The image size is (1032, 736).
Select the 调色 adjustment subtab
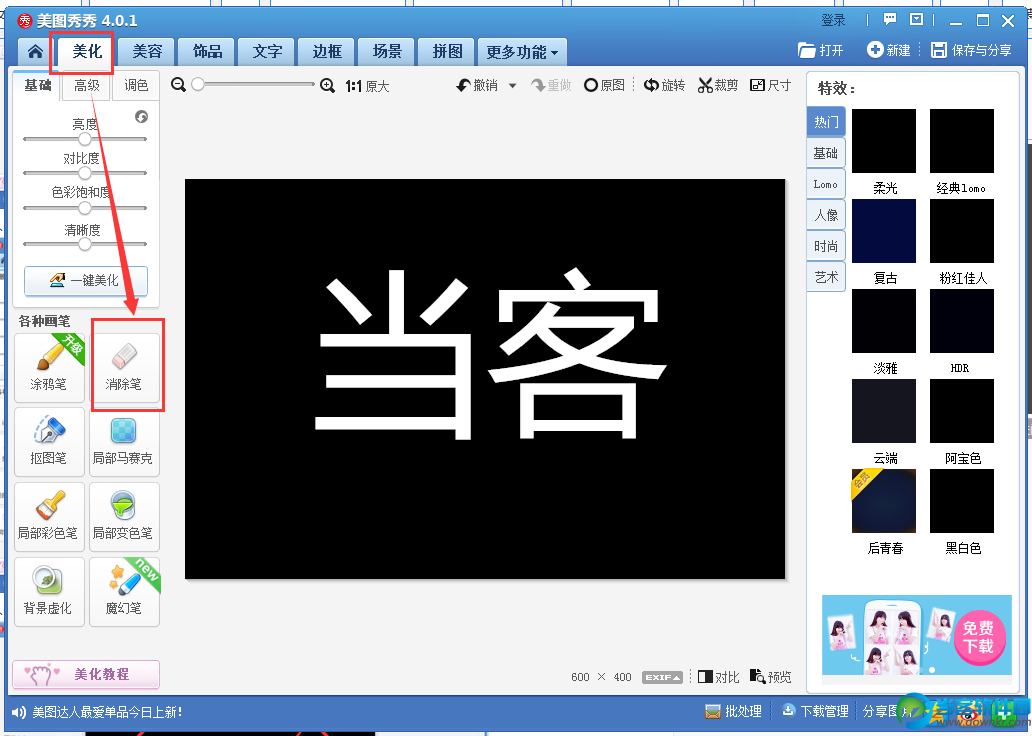[136, 86]
